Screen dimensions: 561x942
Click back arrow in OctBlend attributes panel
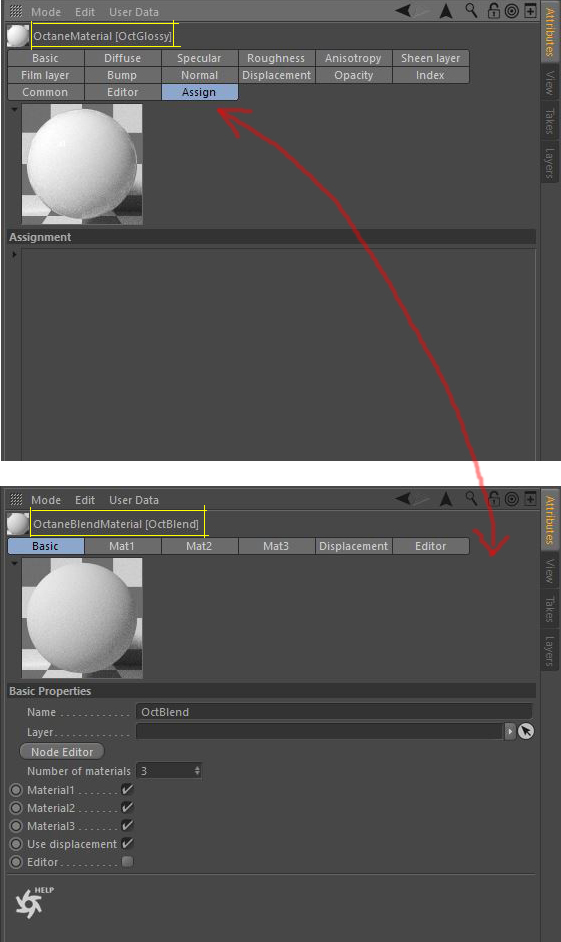point(403,499)
